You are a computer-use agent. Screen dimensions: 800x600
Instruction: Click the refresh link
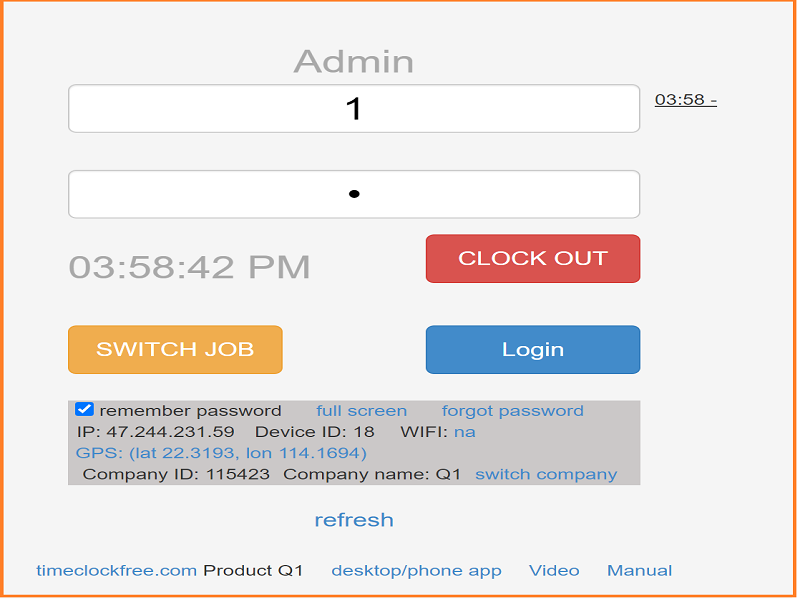click(354, 520)
